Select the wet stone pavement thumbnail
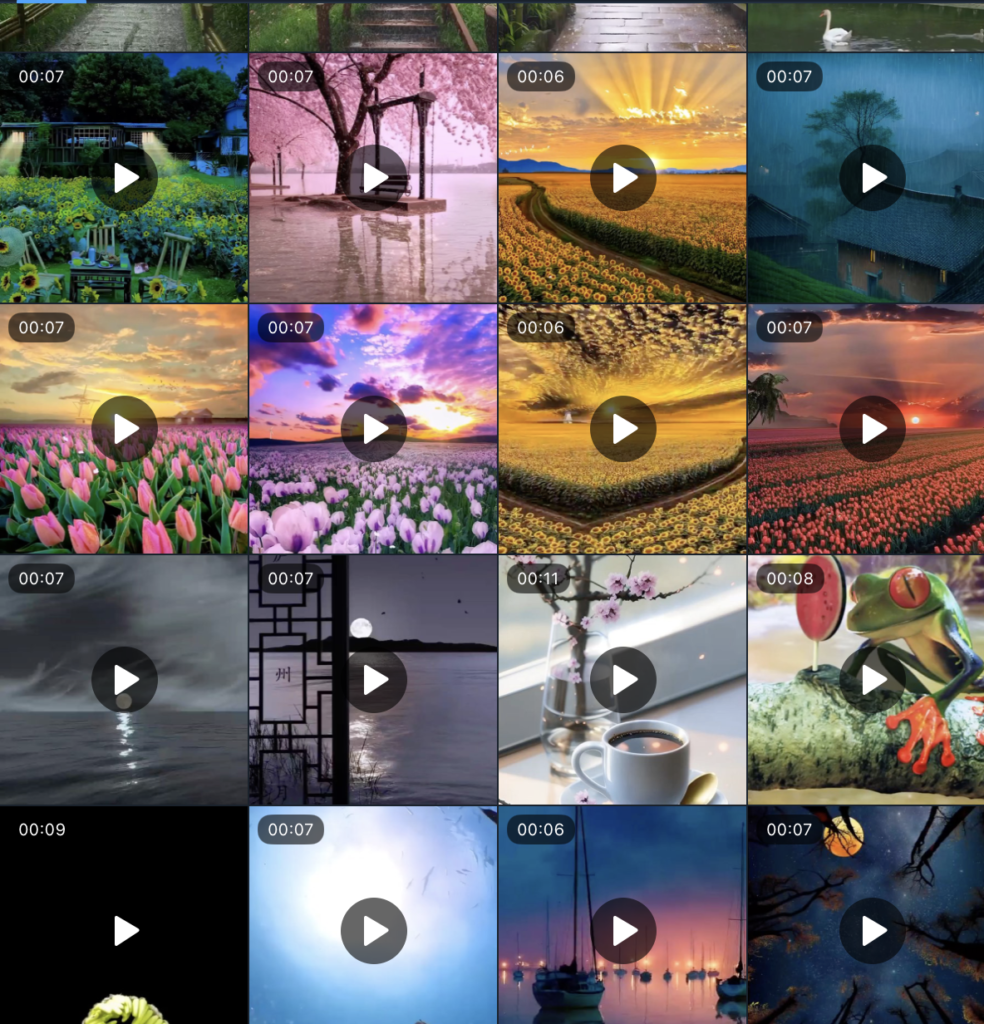This screenshot has width=984, height=1024. 622,26
